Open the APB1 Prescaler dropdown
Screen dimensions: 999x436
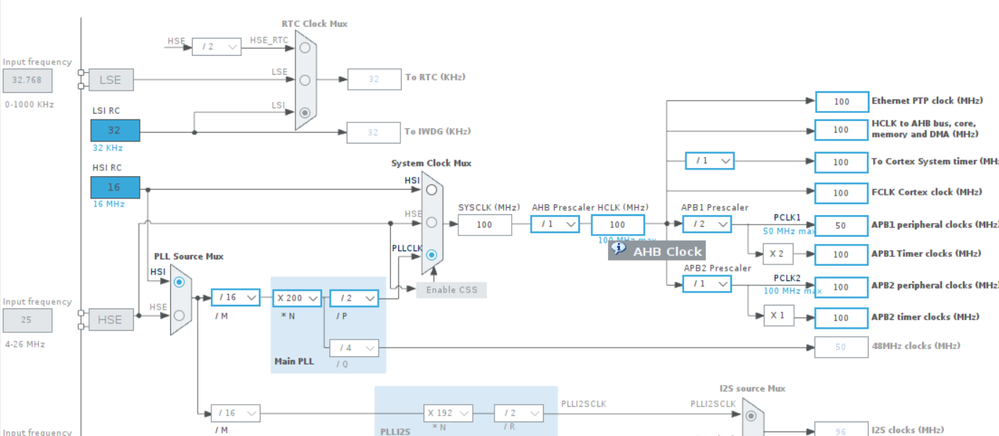[x=707, y=224]
